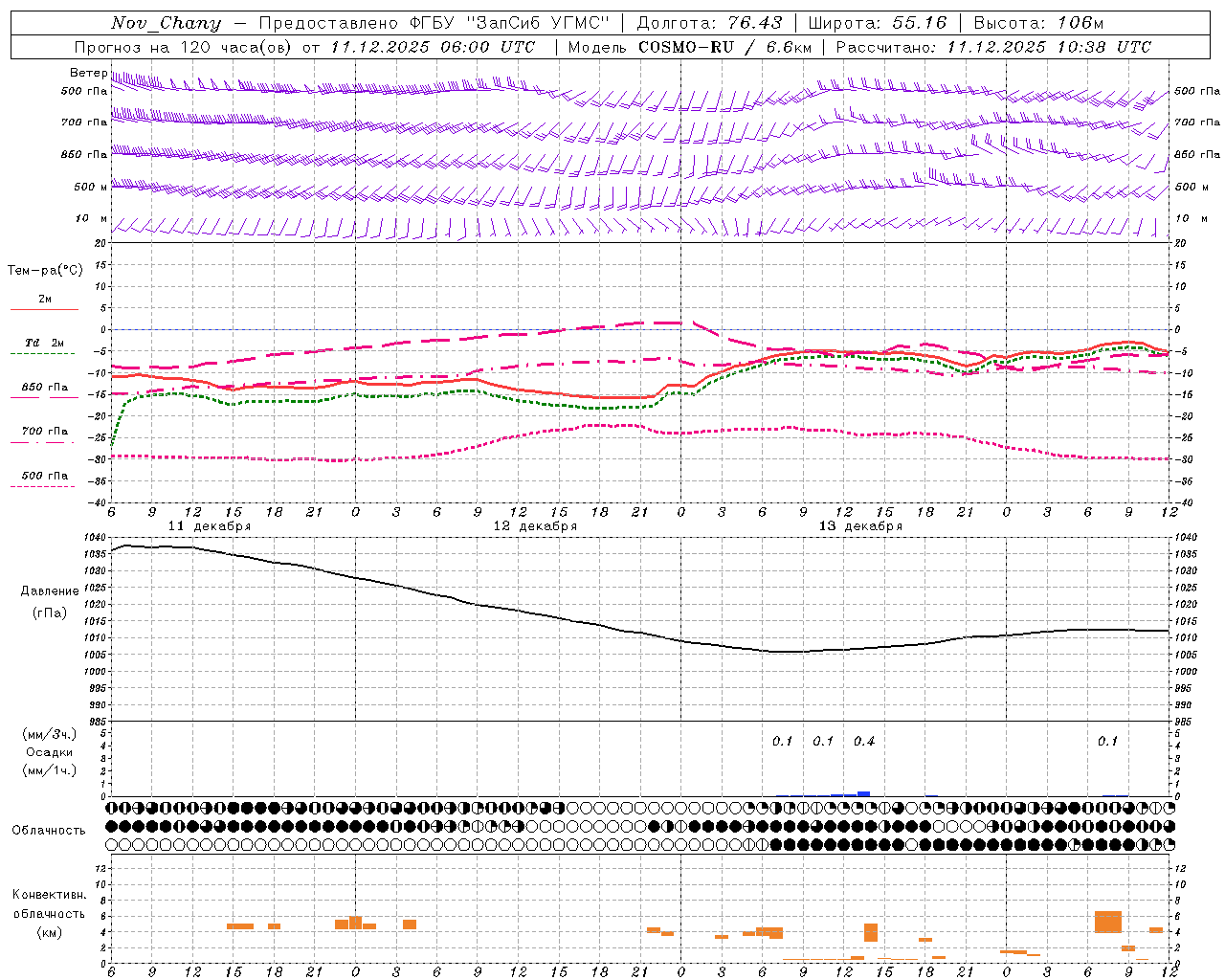
Task: Click the Облачность row label
Action: coord(49,830)
